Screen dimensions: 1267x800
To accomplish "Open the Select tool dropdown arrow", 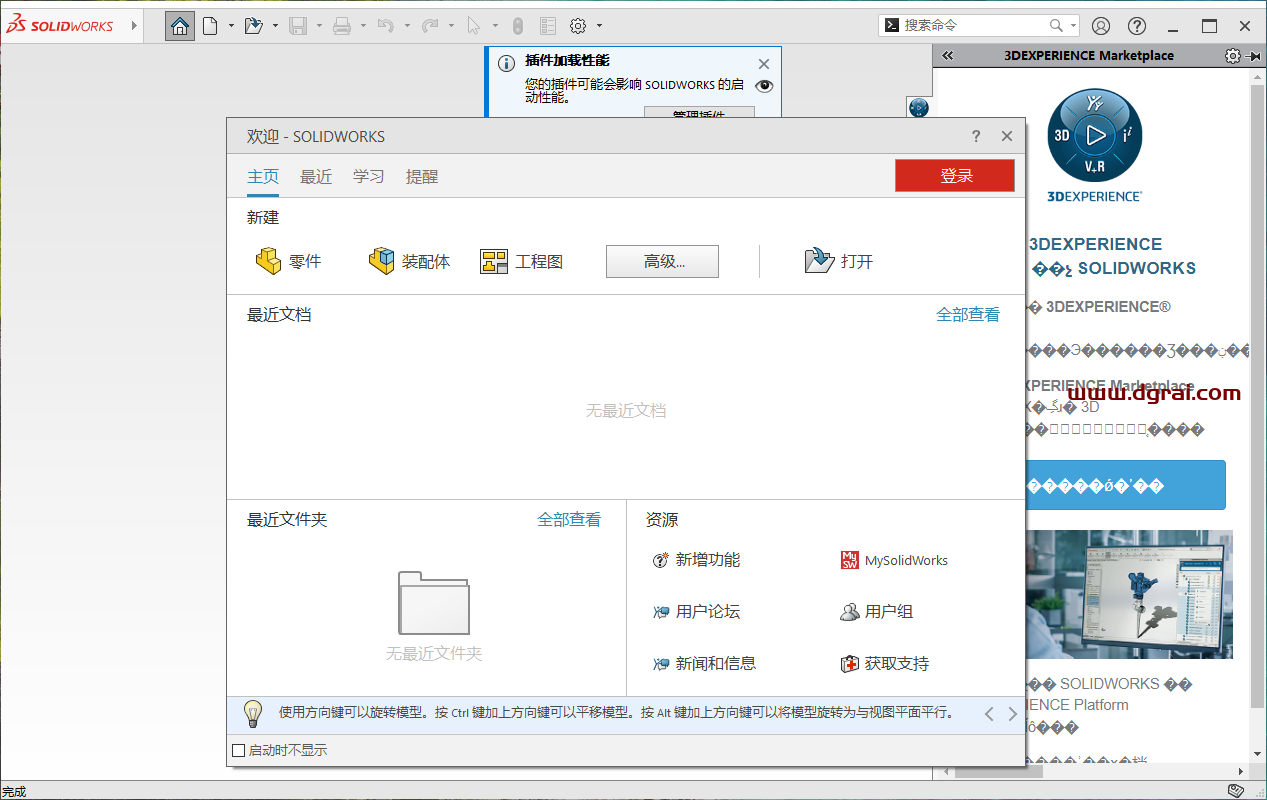I will click(x=495, y=26).
